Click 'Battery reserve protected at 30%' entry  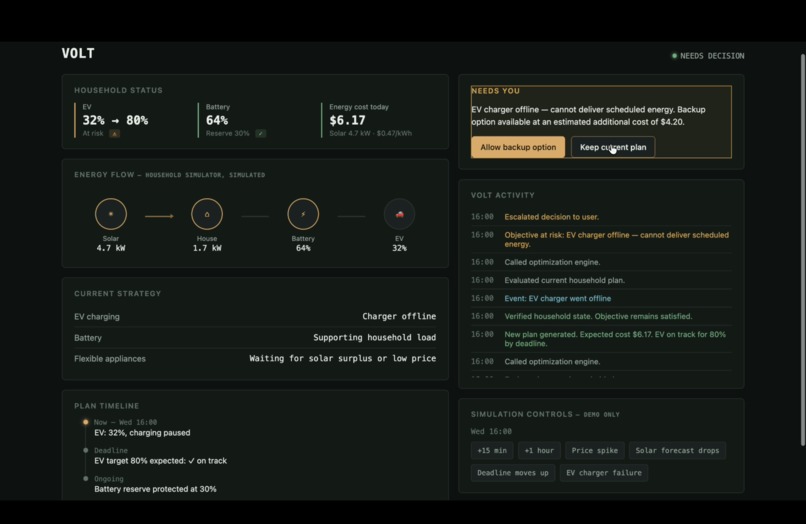point(155,489)
